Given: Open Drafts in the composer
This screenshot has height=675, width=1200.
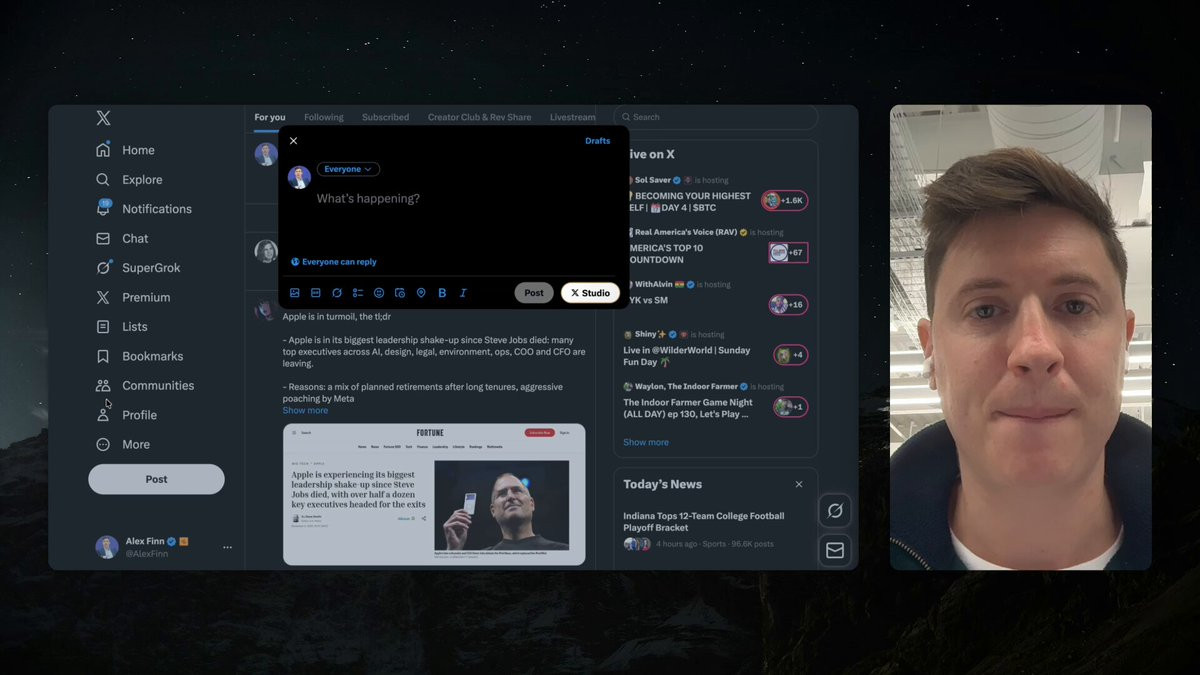Looking at the screenshot, I should 598,141.
